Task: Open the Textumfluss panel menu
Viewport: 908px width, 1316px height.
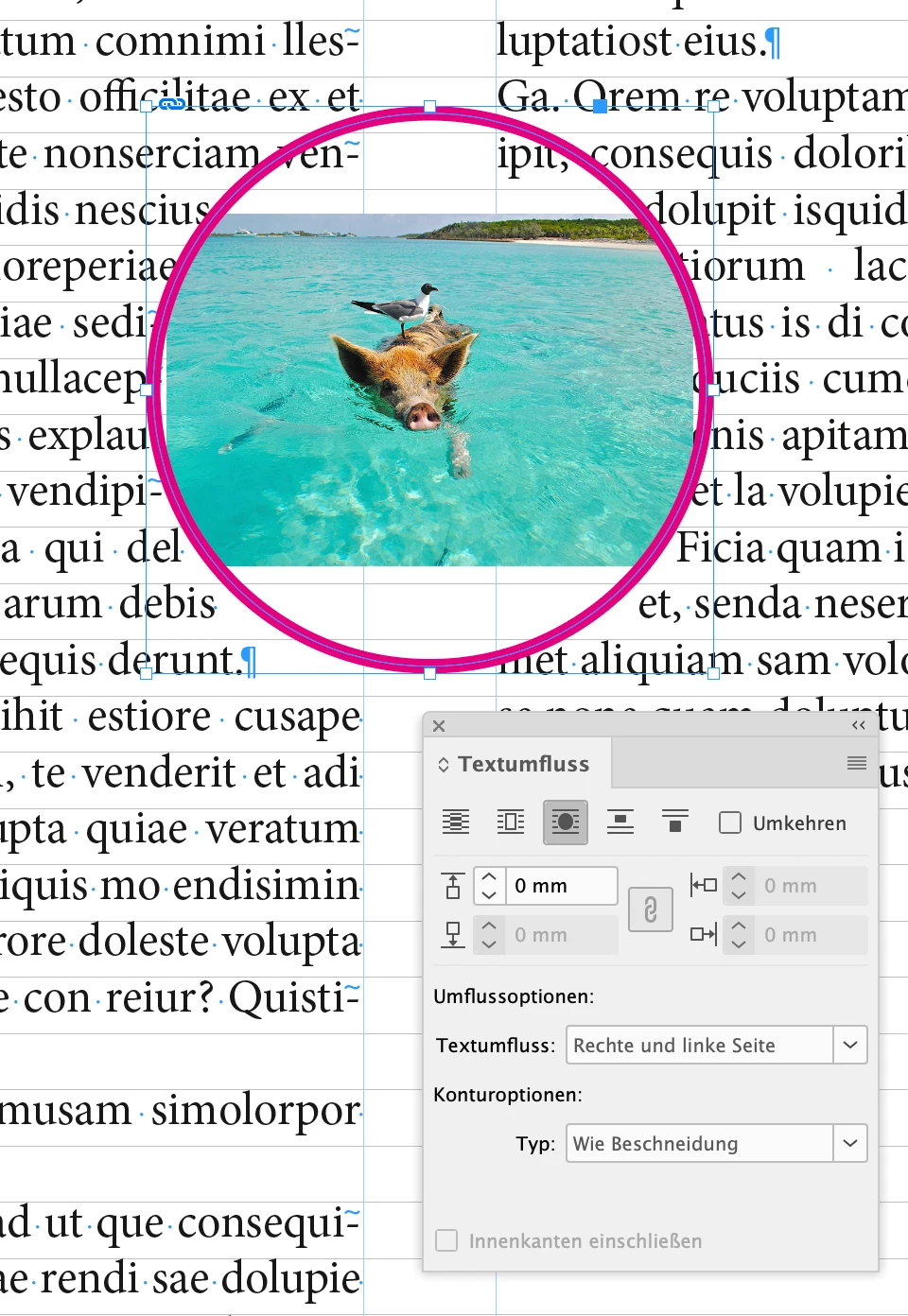Action: [857, 763]
